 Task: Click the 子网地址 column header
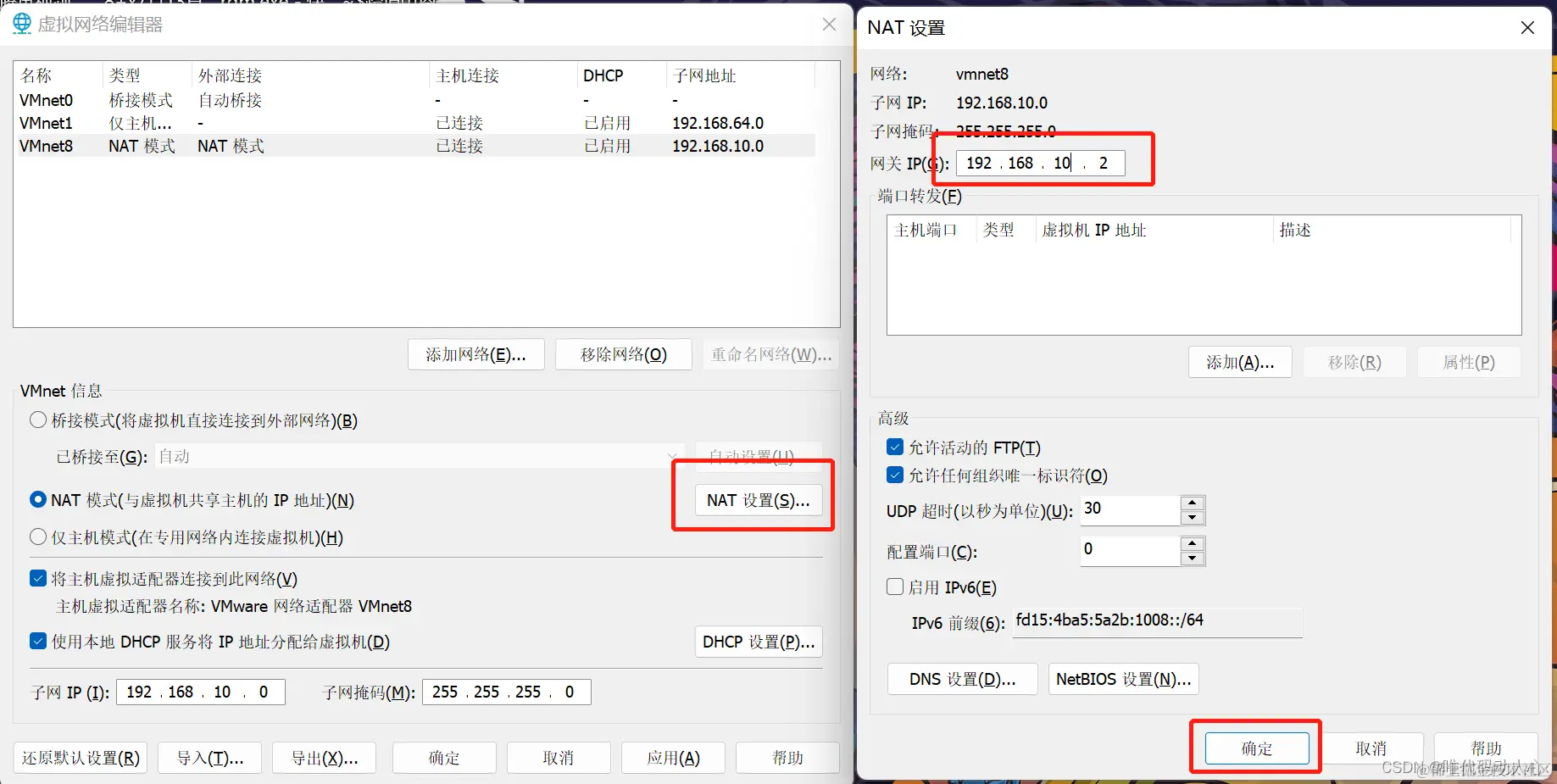[x=741, y=75]
